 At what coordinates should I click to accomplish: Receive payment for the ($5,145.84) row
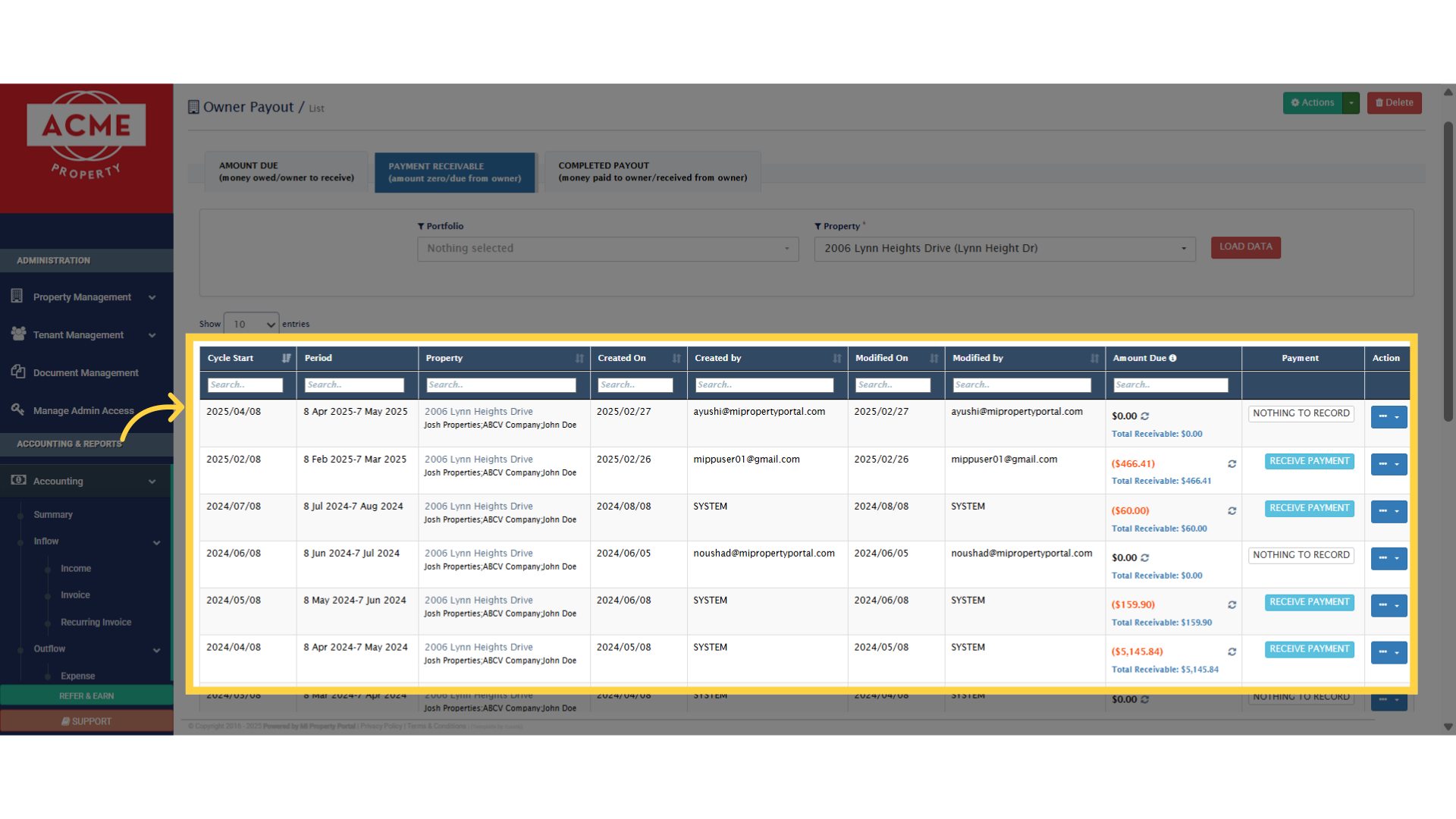[x=1309, y=649]
